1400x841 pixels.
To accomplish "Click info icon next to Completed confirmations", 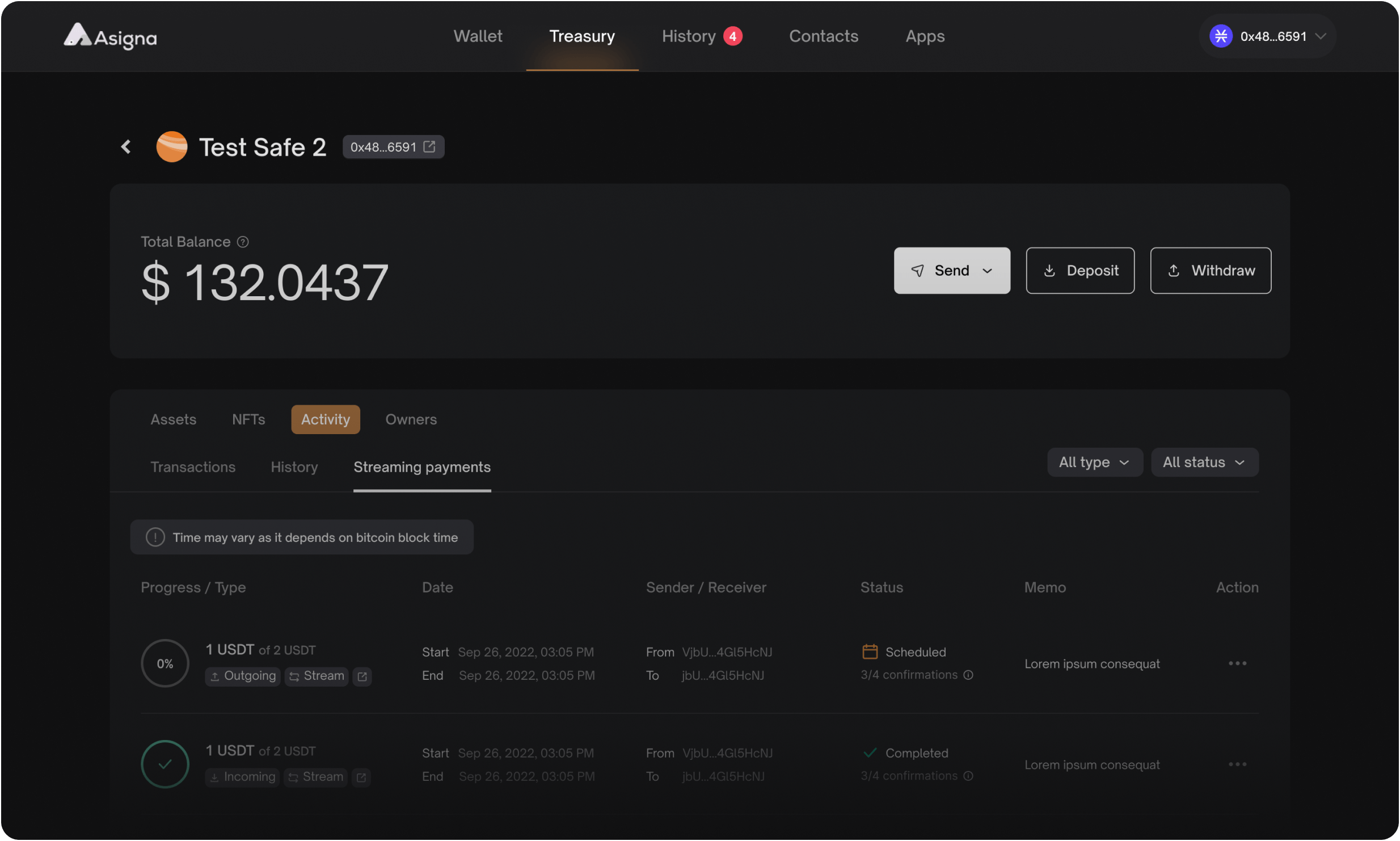I will click(x=969, y=776).
